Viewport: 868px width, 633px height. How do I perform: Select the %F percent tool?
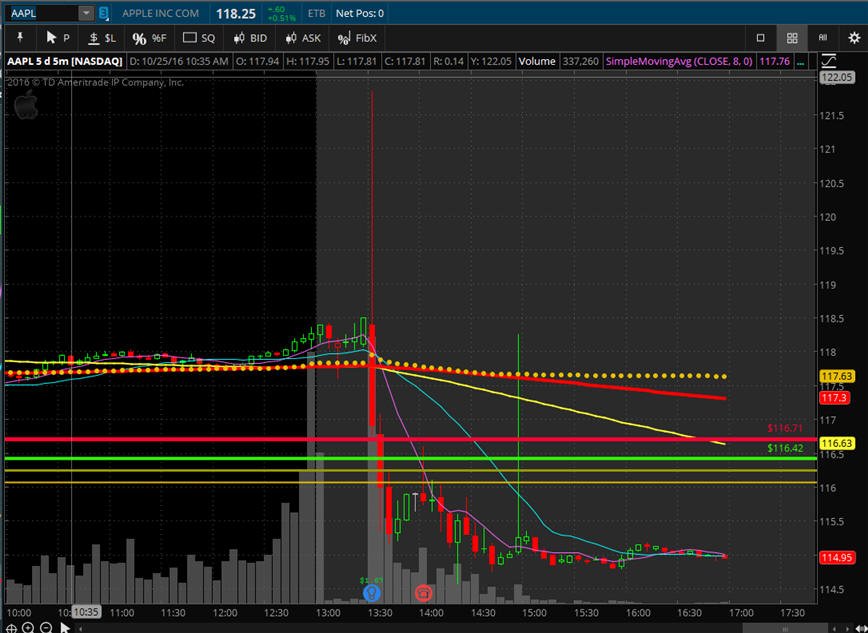(149, 38)
